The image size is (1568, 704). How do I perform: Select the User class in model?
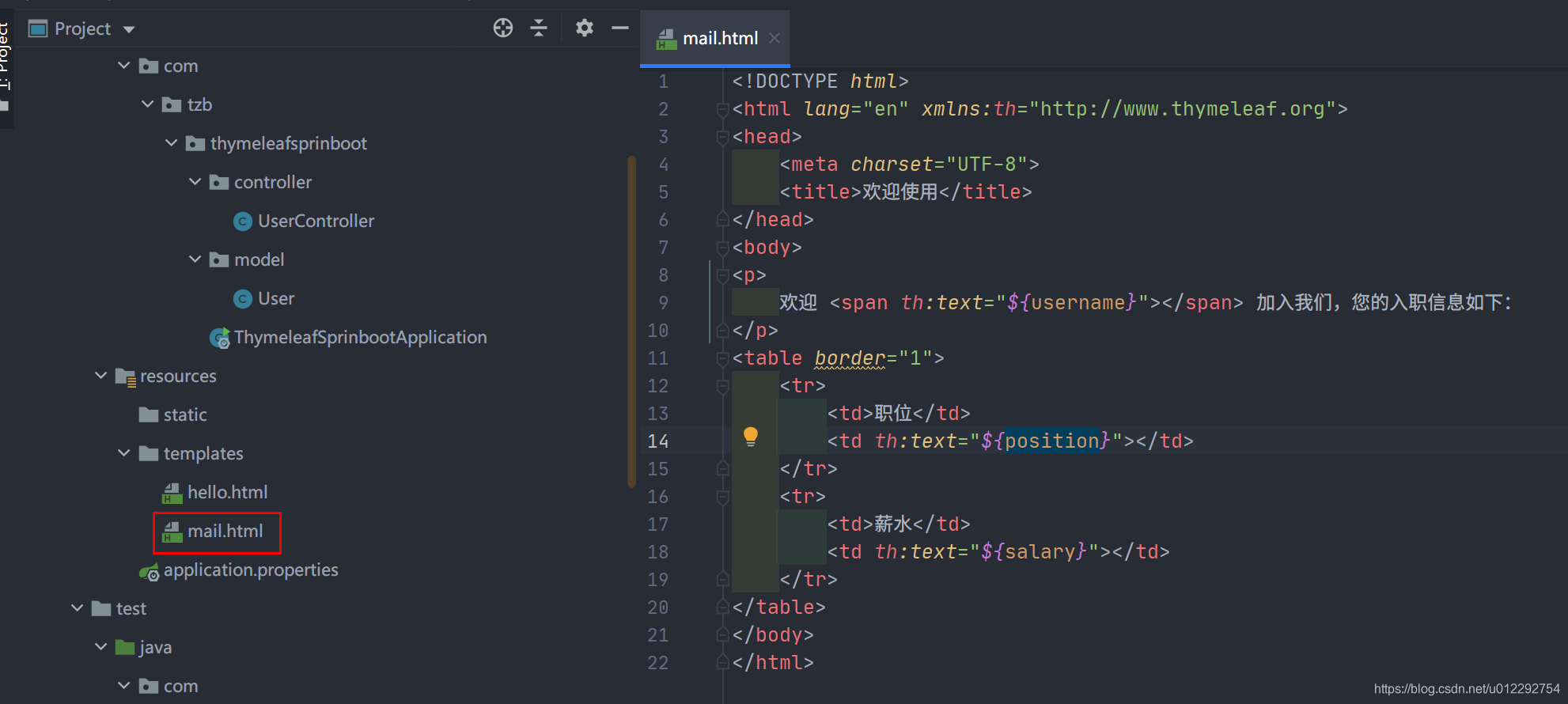(x=276, y=299)
